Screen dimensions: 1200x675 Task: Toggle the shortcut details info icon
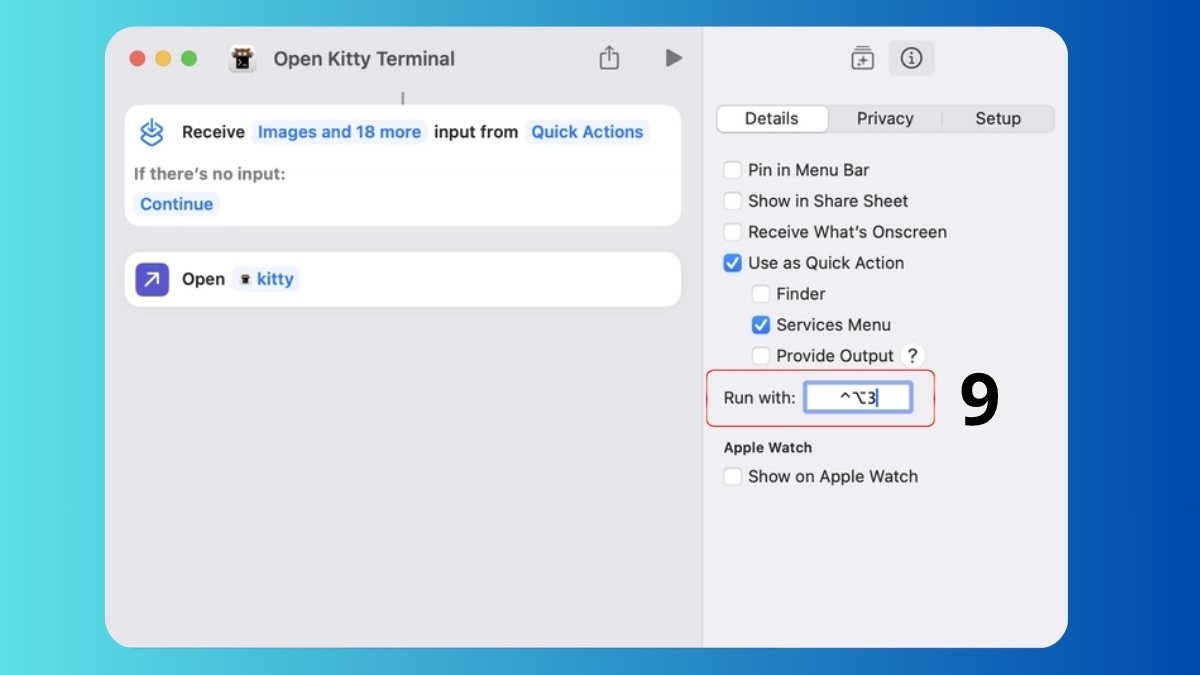click(x=911, y=58)
